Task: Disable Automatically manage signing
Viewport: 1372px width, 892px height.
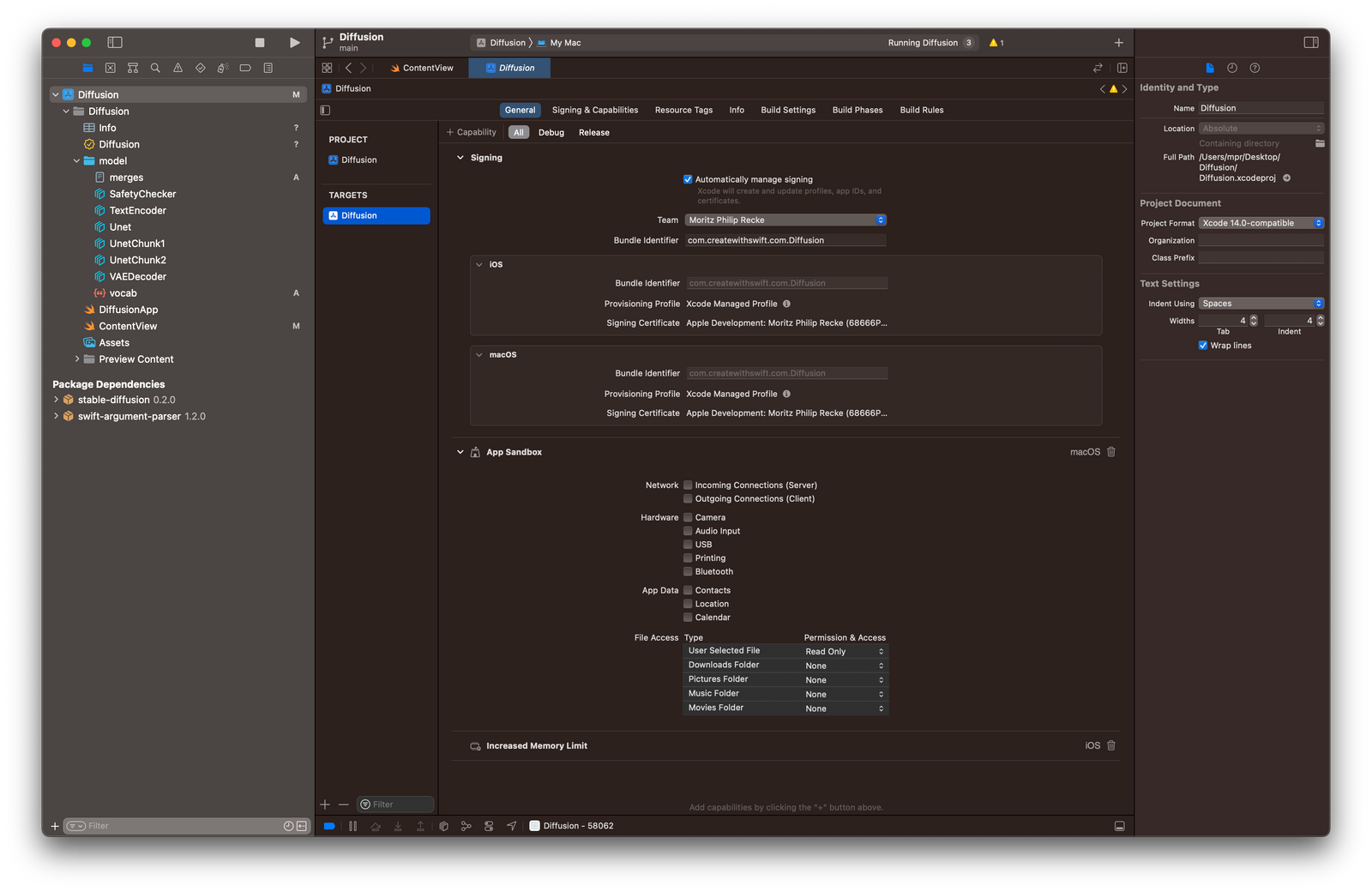Action: (x=688, y=179)
